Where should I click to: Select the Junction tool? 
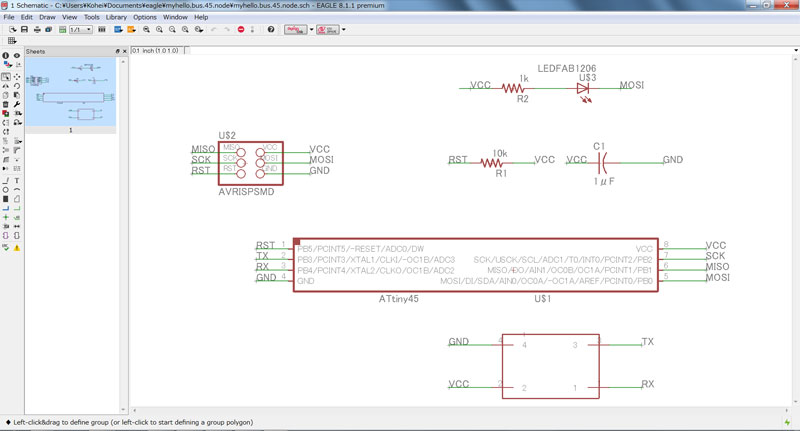coord(6,217)
